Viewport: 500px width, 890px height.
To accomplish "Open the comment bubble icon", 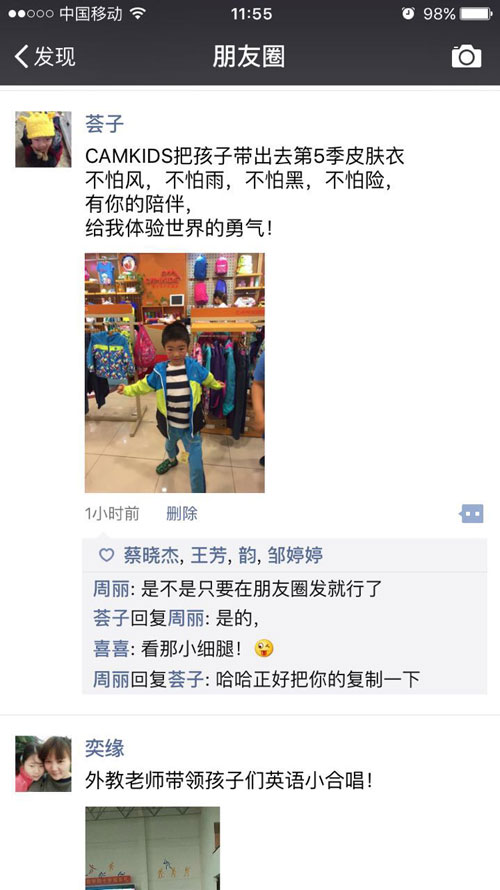I will [471, 514].
